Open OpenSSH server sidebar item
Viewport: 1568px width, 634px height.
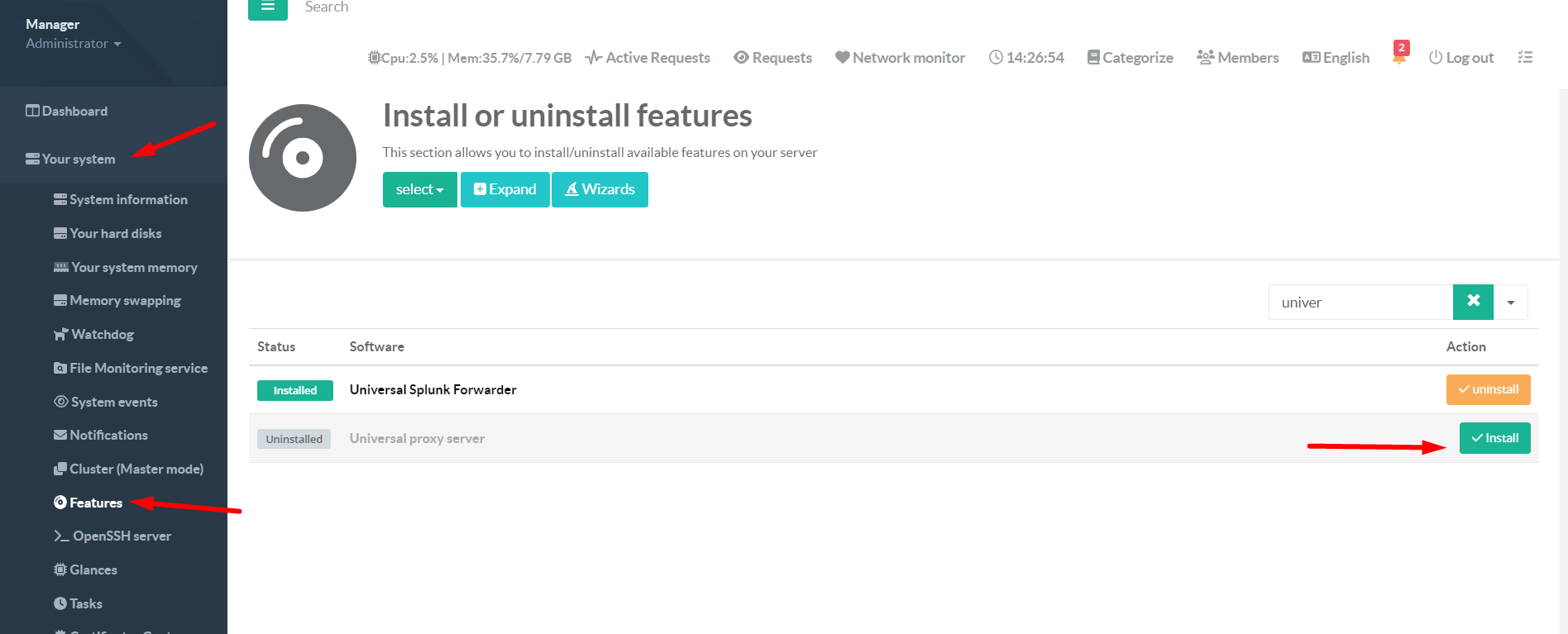[x=122, y=536]
